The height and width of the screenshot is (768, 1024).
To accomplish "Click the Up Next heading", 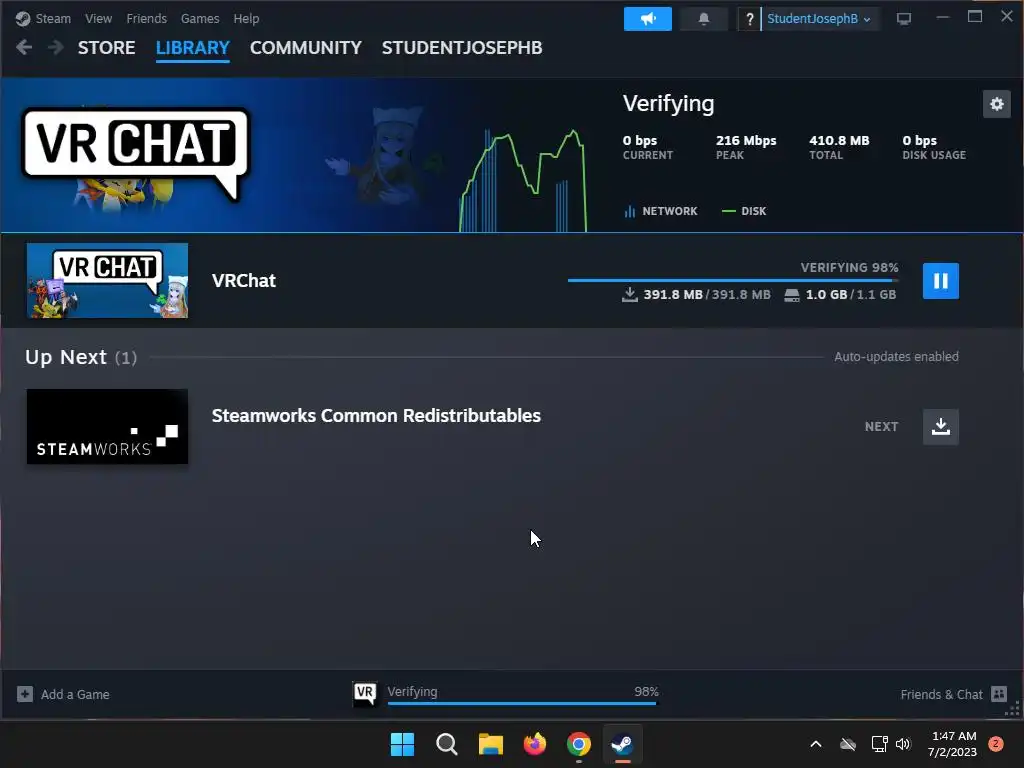I will [x=66, y=357].
